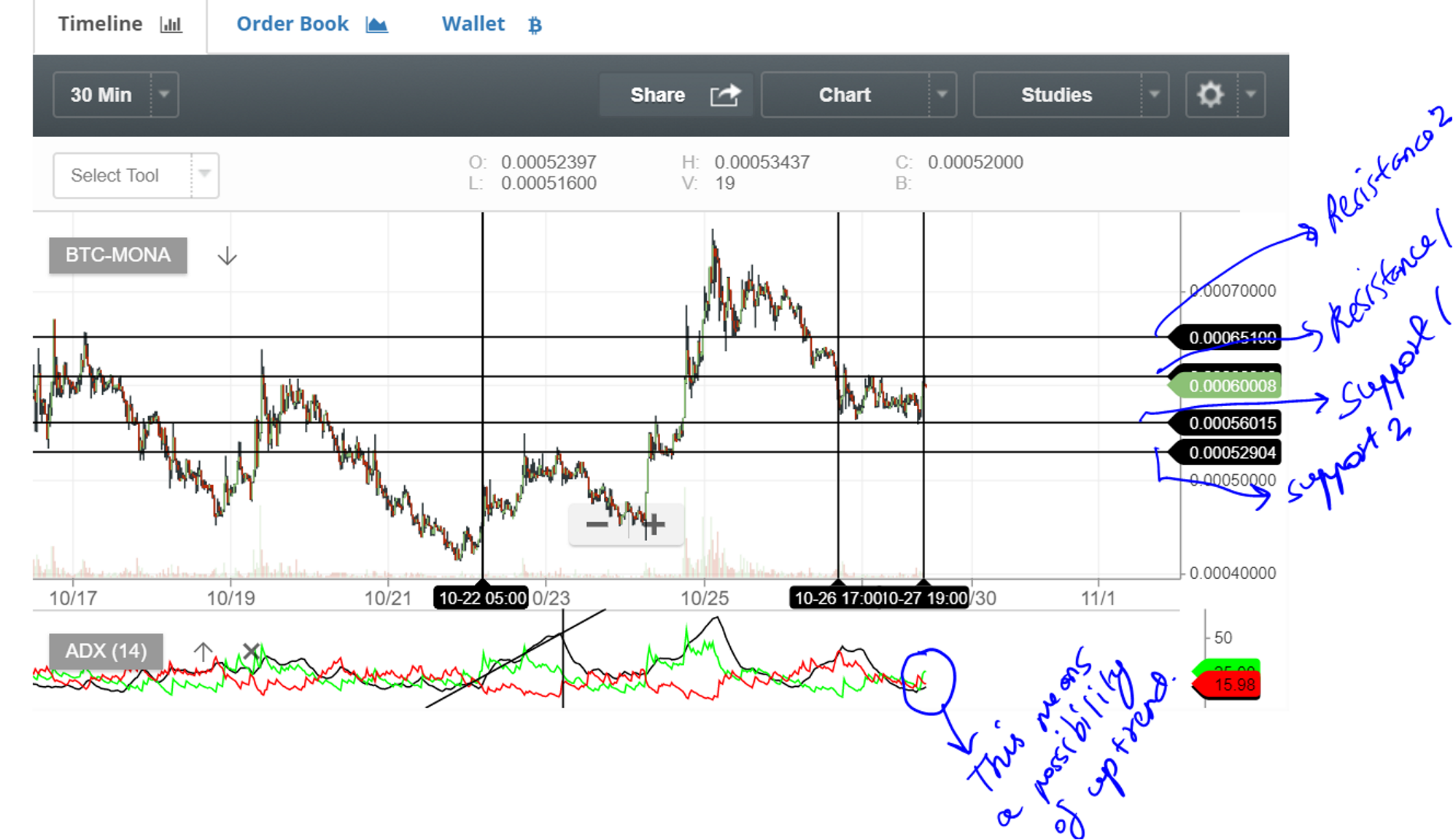Expand the 30 Min interval dropdown arrow
Screen dimensions: 1453x840
click(x=164, y=95)
